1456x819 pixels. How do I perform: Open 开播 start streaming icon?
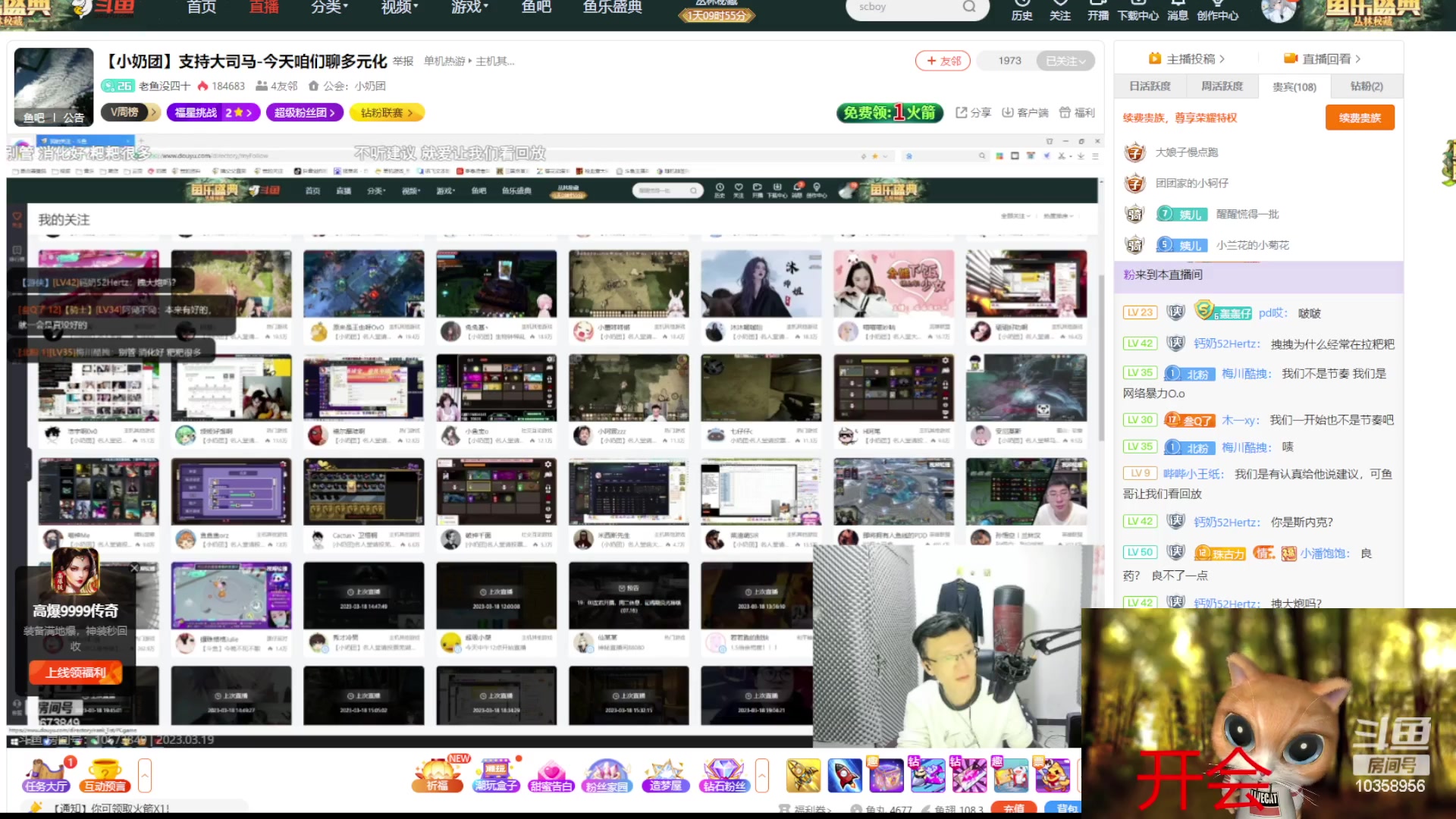(1098, 10)
